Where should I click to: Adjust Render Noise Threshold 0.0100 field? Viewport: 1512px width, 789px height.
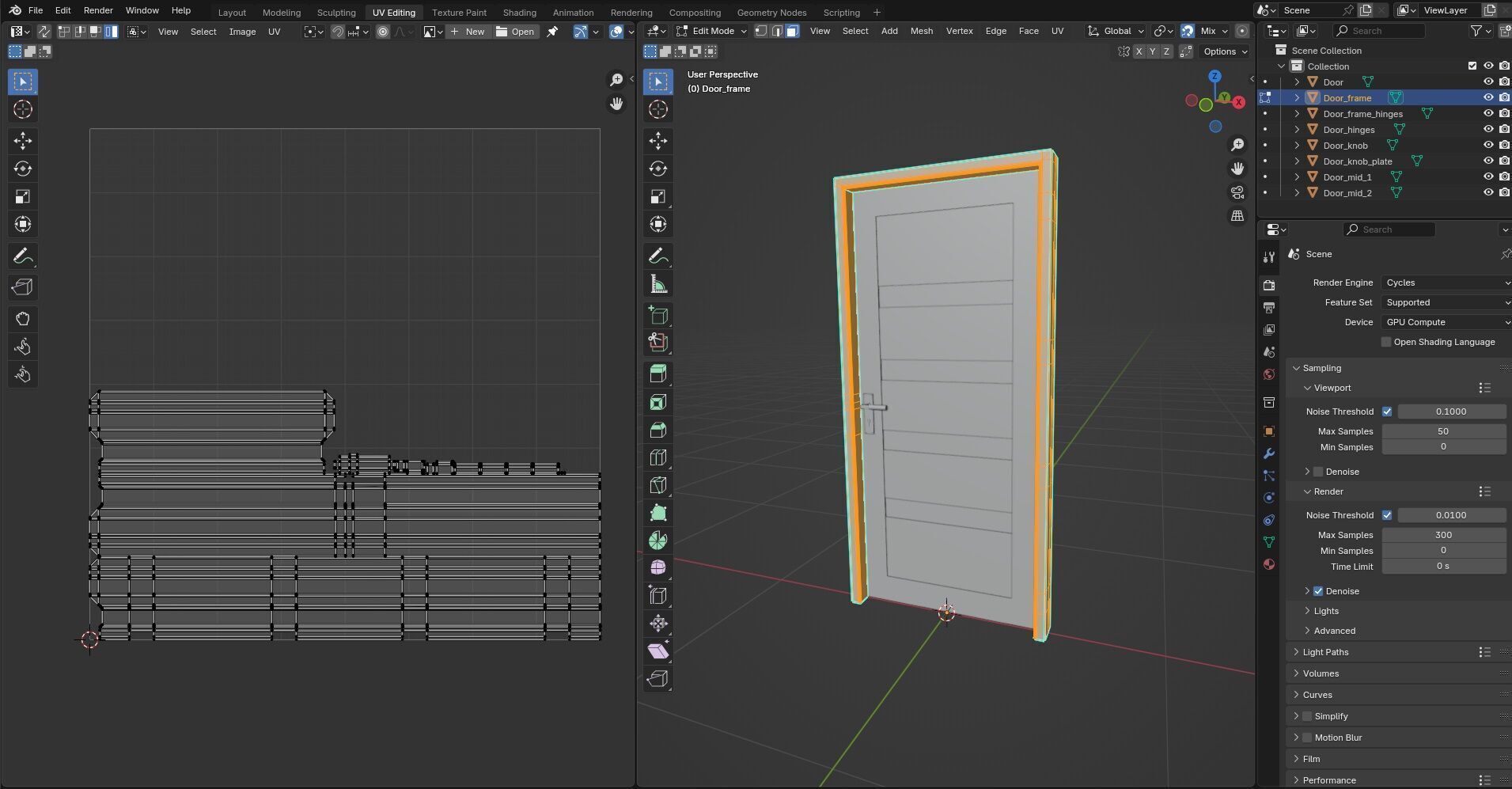click(x=1451, y=515)
